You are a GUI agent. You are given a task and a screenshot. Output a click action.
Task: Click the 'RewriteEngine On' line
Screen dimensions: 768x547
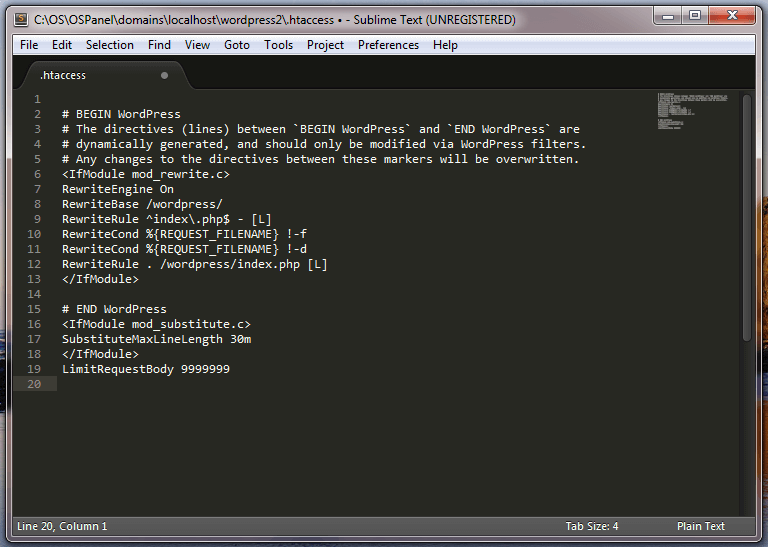(x=118, y=190)
